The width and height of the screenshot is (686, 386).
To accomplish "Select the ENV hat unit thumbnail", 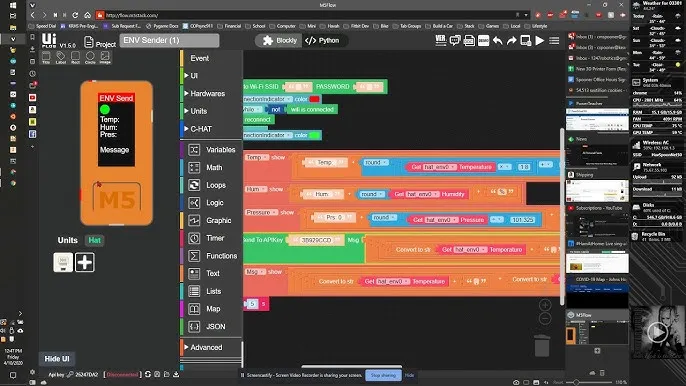I will tap(63, 262).
